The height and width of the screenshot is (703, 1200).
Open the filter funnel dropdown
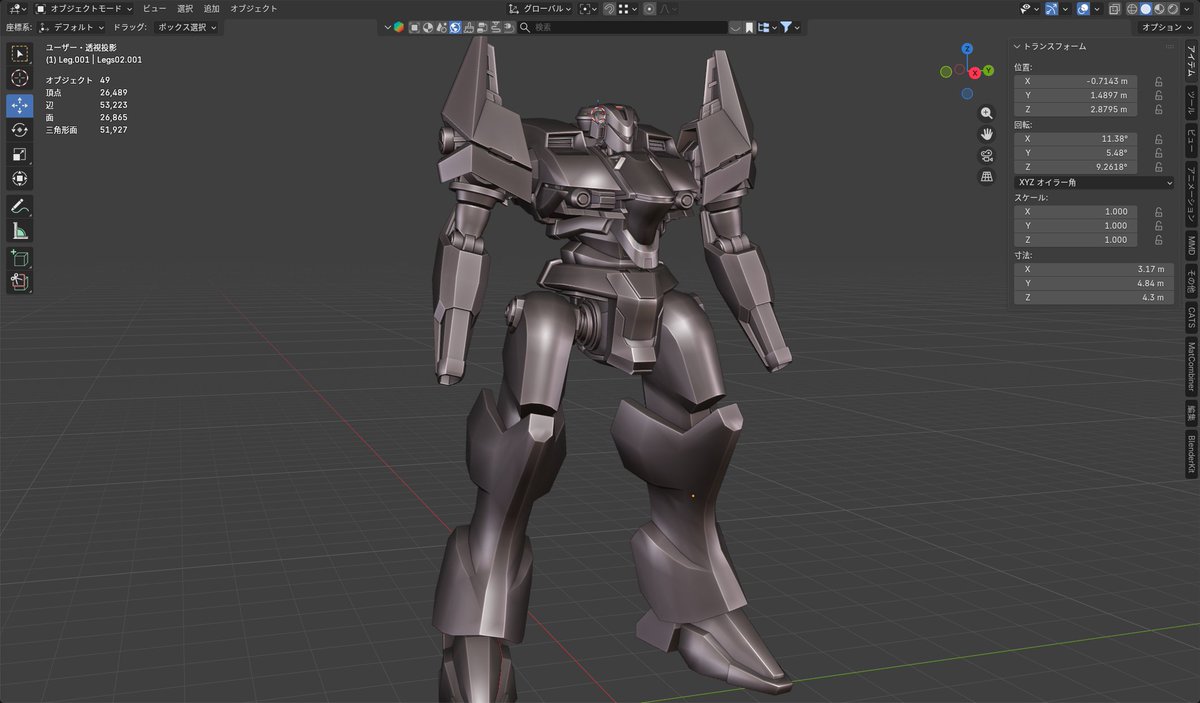click(x=790, y=27)
